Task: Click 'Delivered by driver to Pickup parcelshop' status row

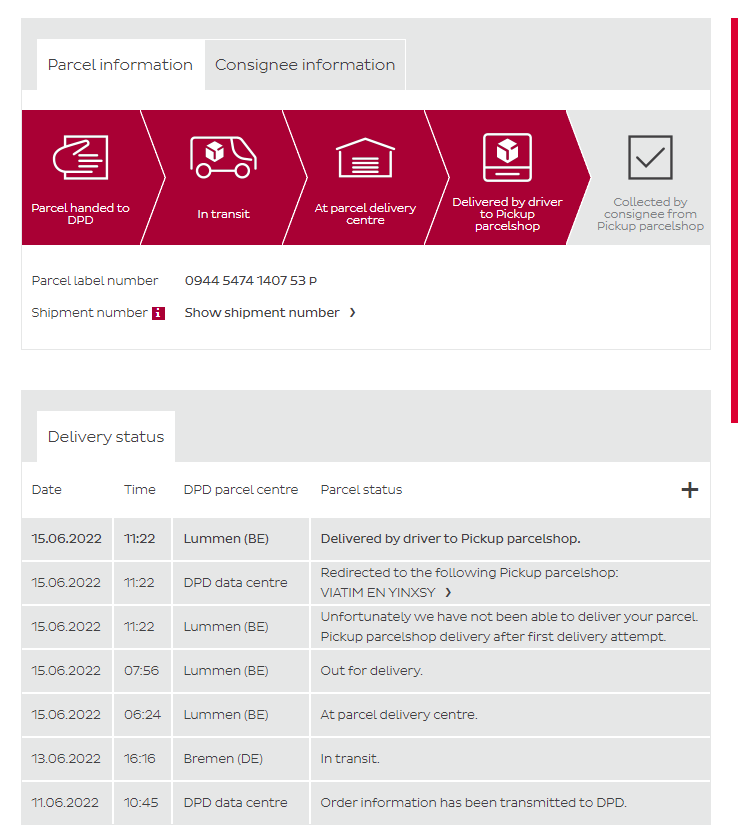Action: click(450, 539)
